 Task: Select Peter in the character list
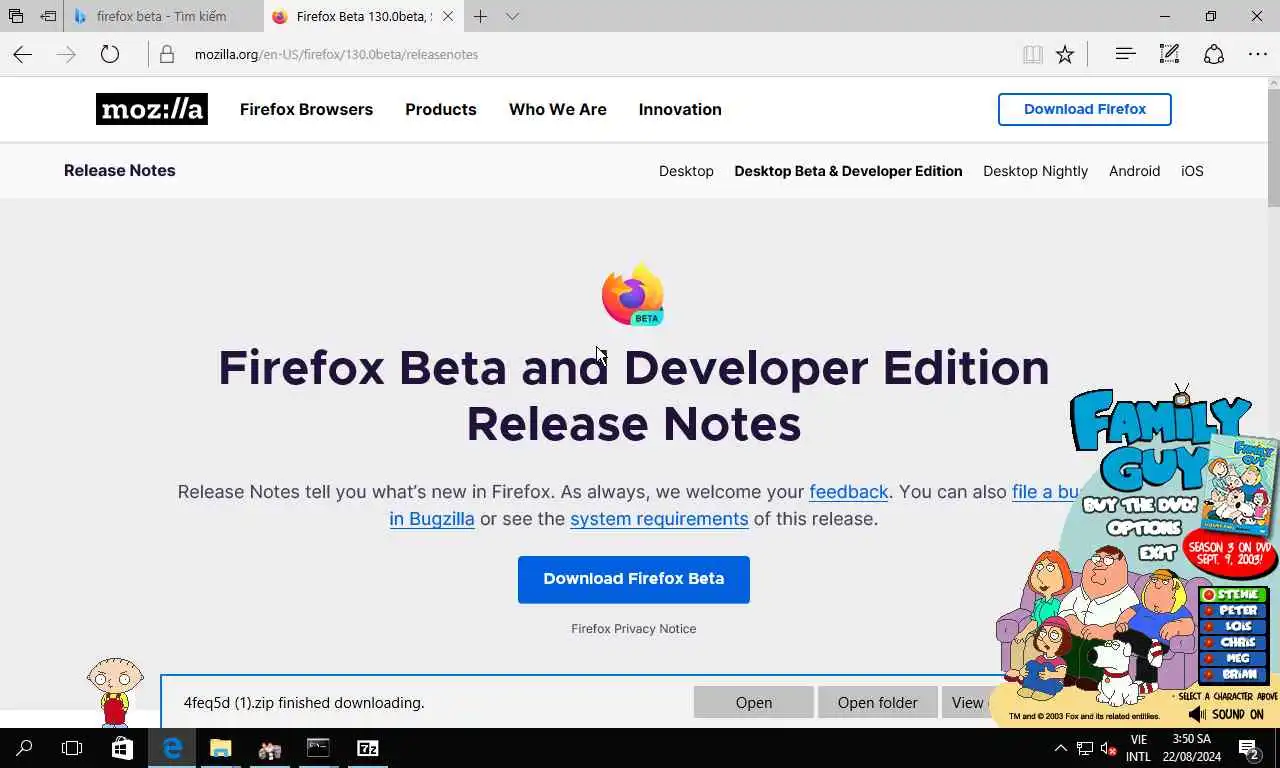coord(1233,610)
